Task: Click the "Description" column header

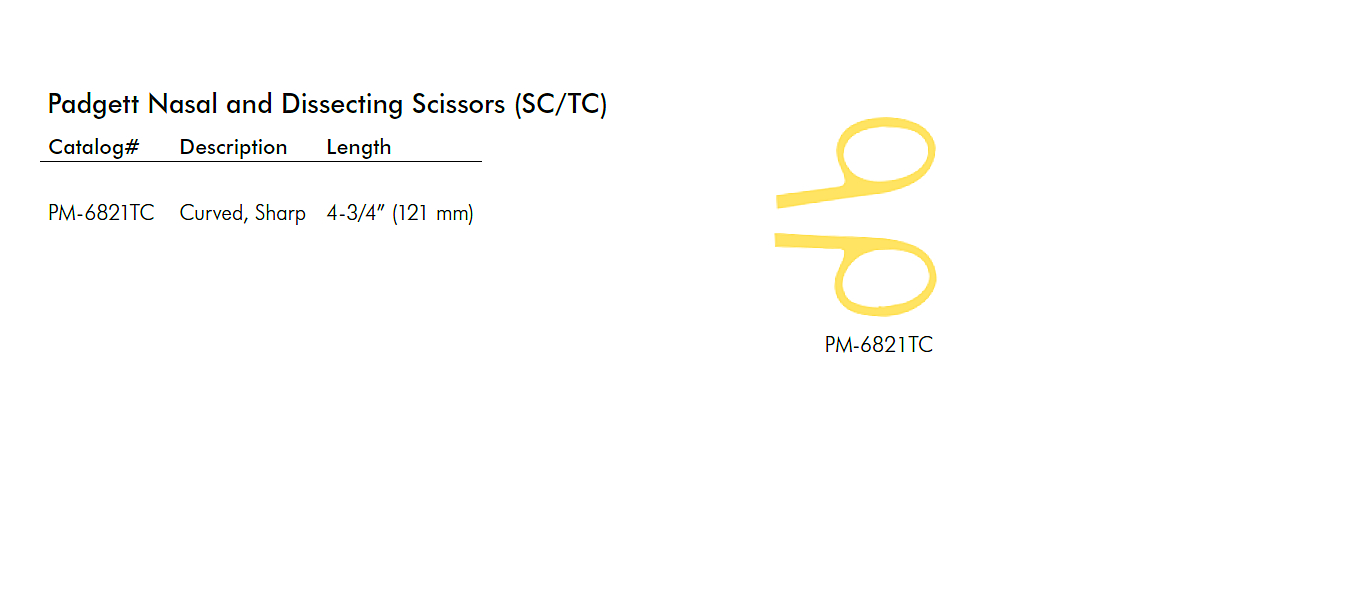Action: tap(233, 147)
